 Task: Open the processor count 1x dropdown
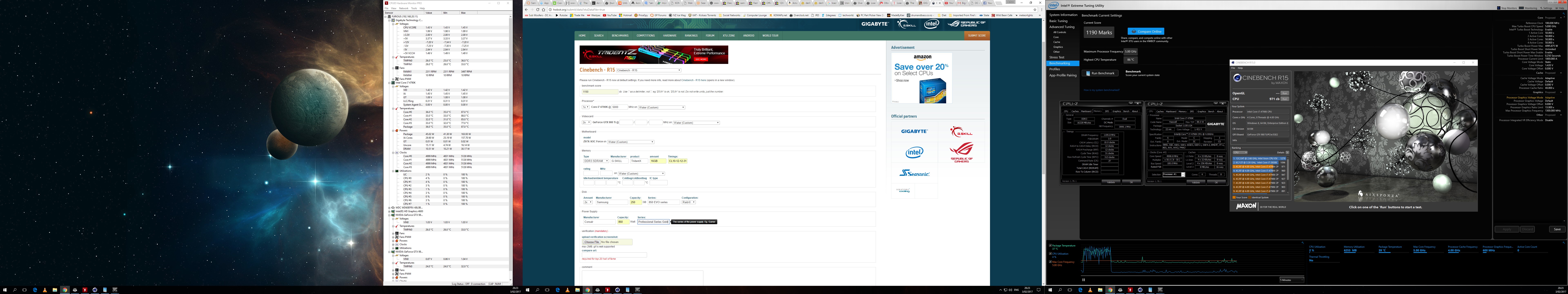pos(586,107)
